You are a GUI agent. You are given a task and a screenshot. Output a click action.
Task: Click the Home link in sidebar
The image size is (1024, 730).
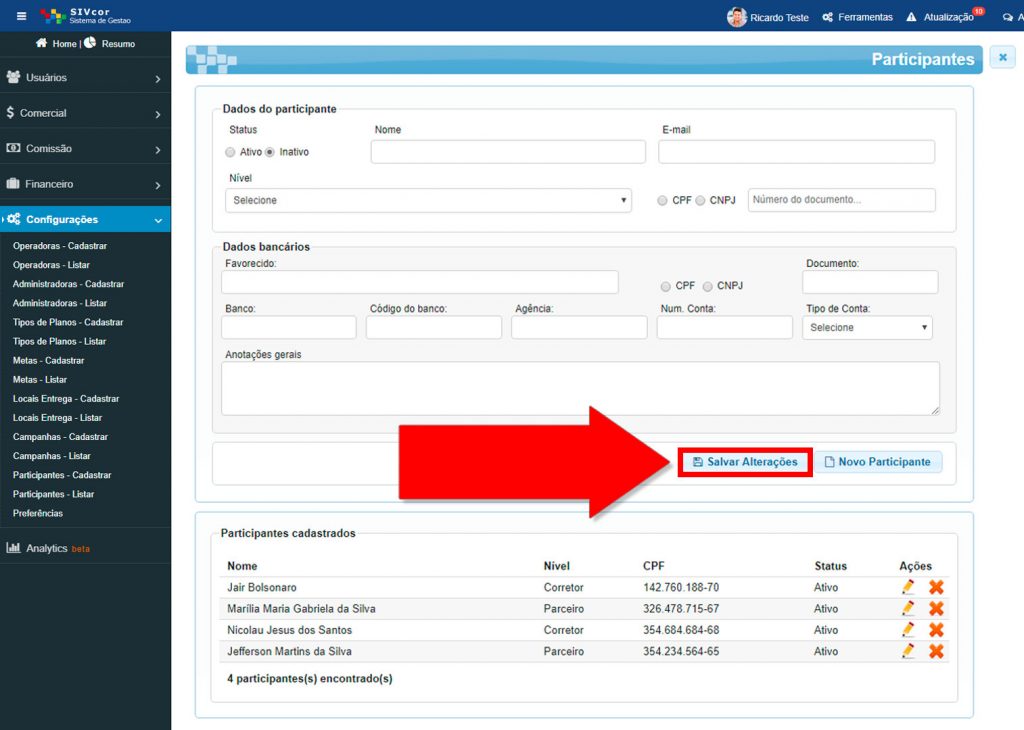pos(64,44)
